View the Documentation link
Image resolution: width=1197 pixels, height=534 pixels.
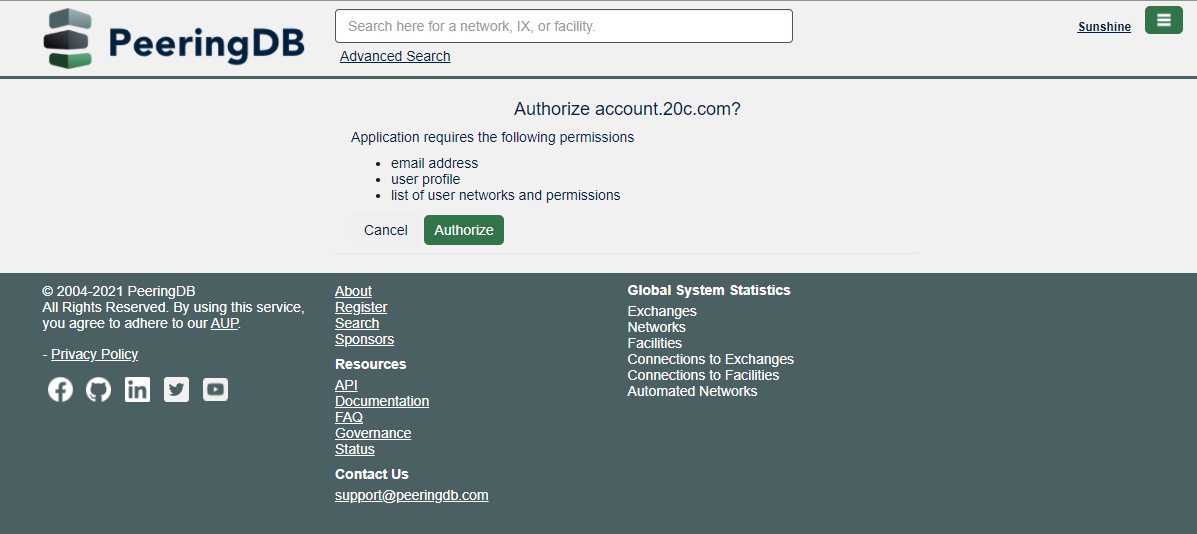pyautogui.click(x=382, y=401)
